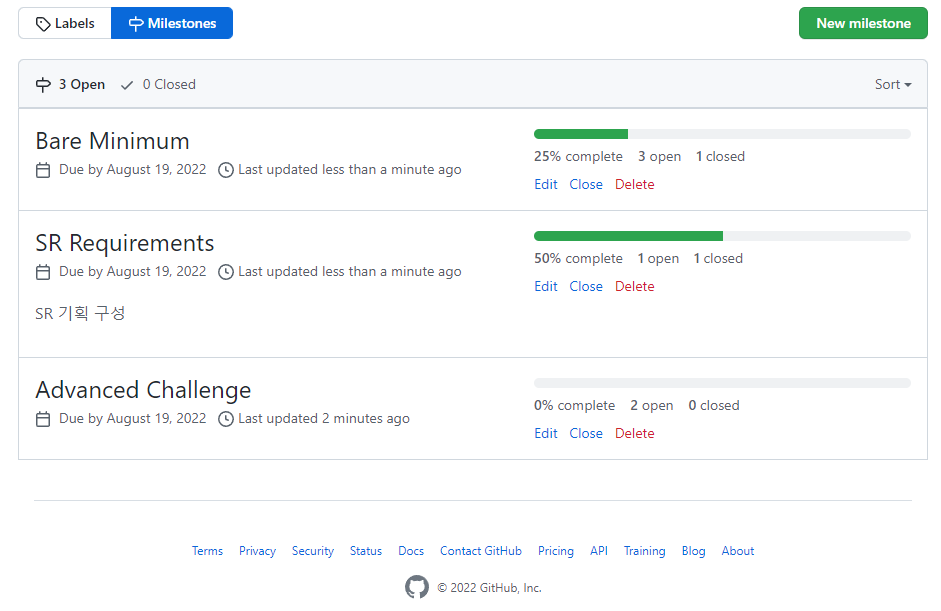Open the About footer link
The width and height of the screenshot is (941, 611).
pos(738,551)
